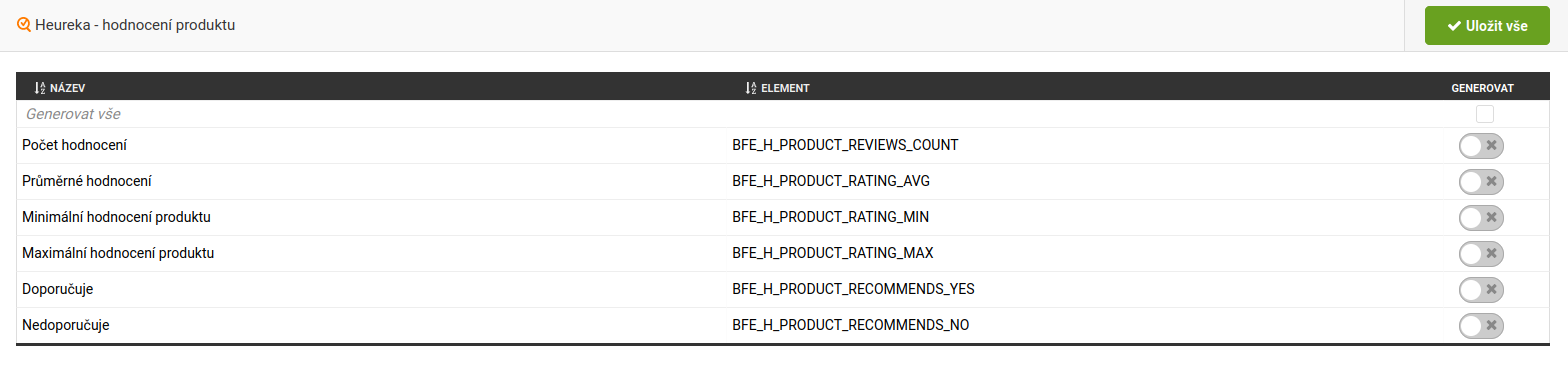Screen dimensions: 1568x384
Task: Save all with Uložit vše button
Action: [x=1487, y=26]
